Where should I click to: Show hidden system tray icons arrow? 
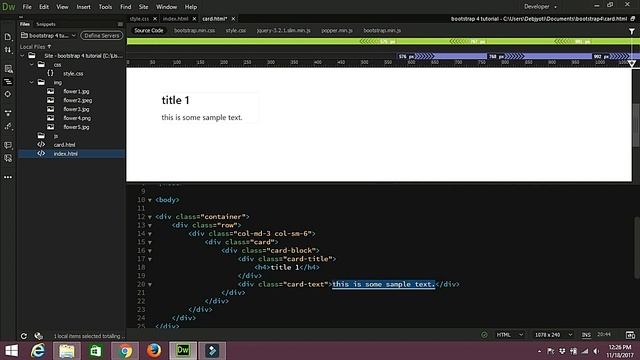(x=539, y=351)
